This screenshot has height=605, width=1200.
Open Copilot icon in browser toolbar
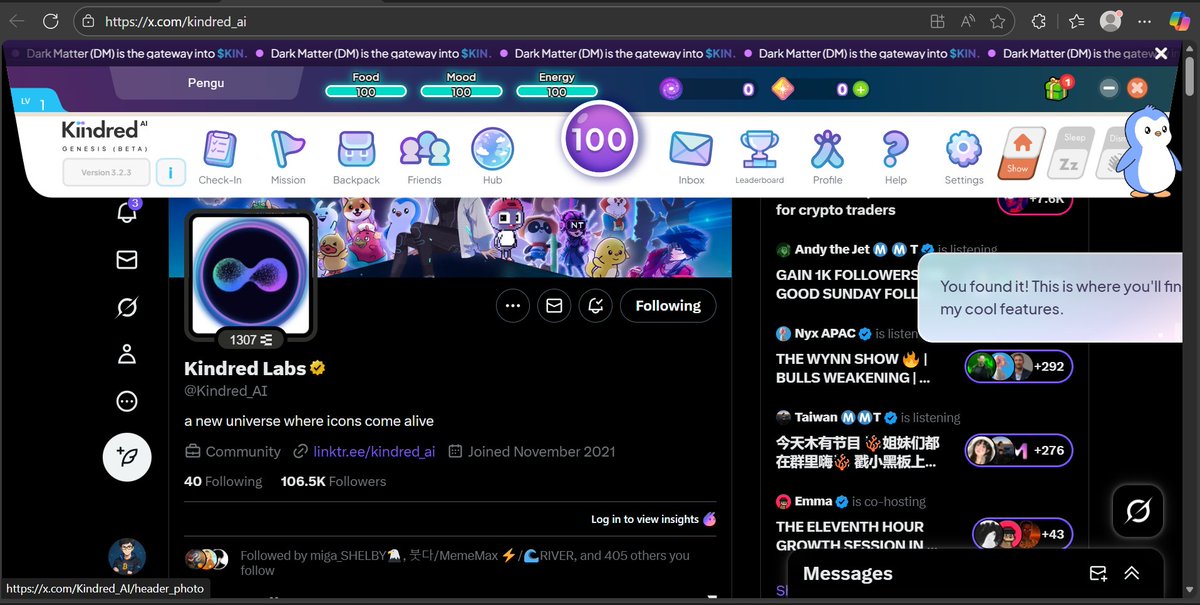coord(1181,21)
